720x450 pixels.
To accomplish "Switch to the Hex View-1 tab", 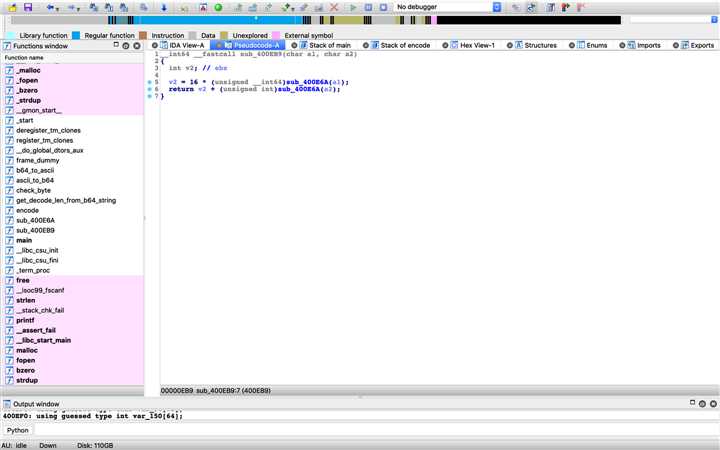I will tap(472, 45).
